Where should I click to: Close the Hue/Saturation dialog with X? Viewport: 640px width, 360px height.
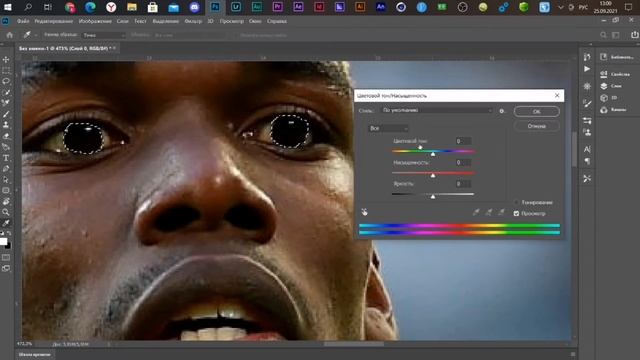[x=557, y=95]
